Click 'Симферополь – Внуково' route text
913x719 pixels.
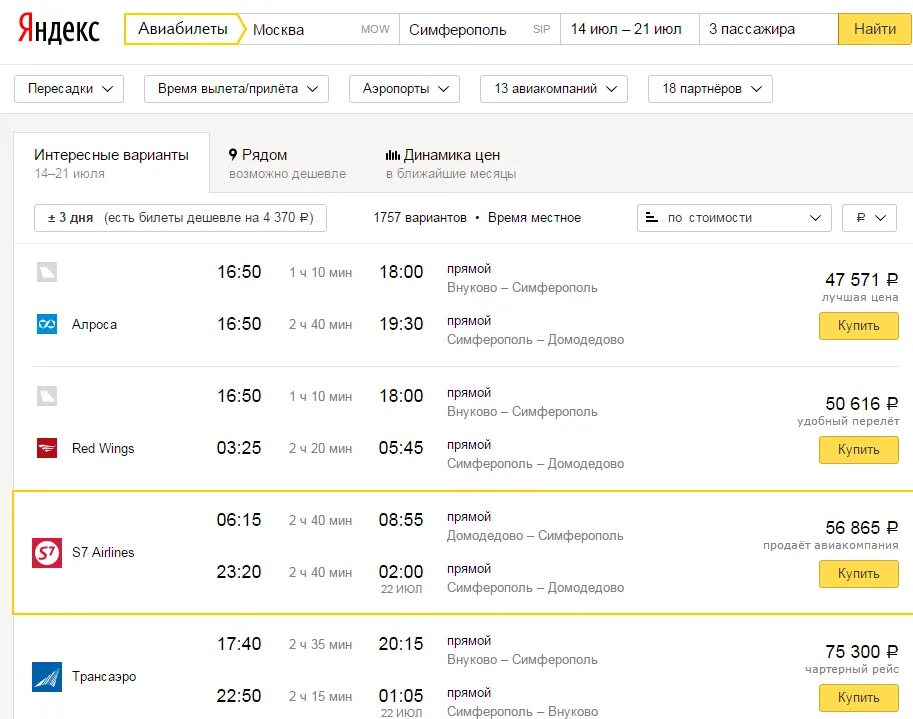(522, 711)
